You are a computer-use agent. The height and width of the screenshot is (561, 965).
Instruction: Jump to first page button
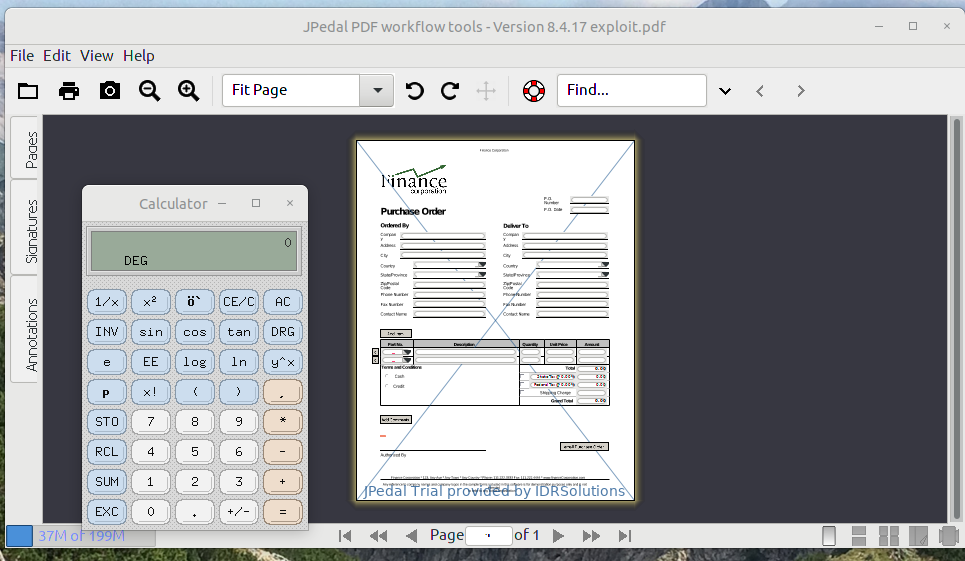tap(345, 536)
